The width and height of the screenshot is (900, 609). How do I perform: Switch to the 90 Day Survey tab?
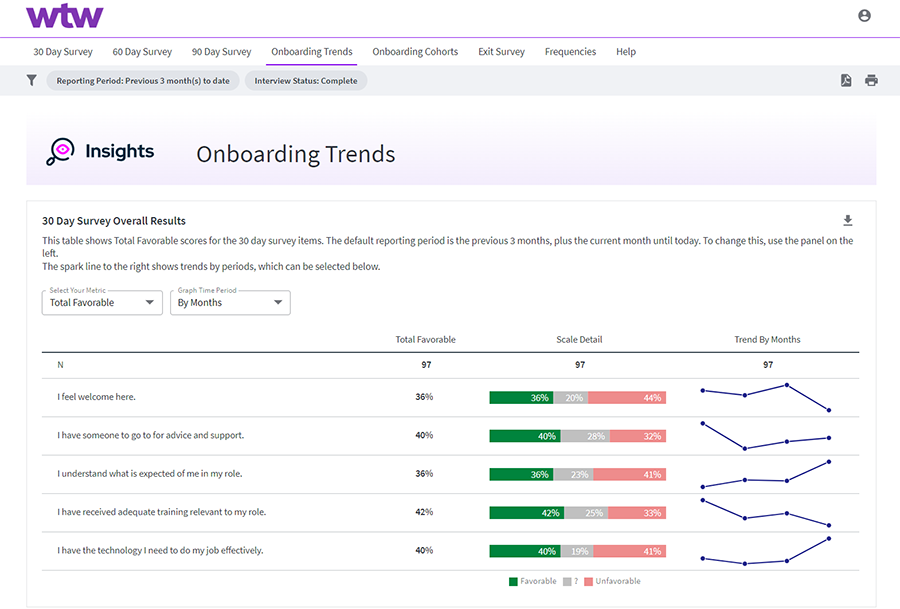[221, 51]
